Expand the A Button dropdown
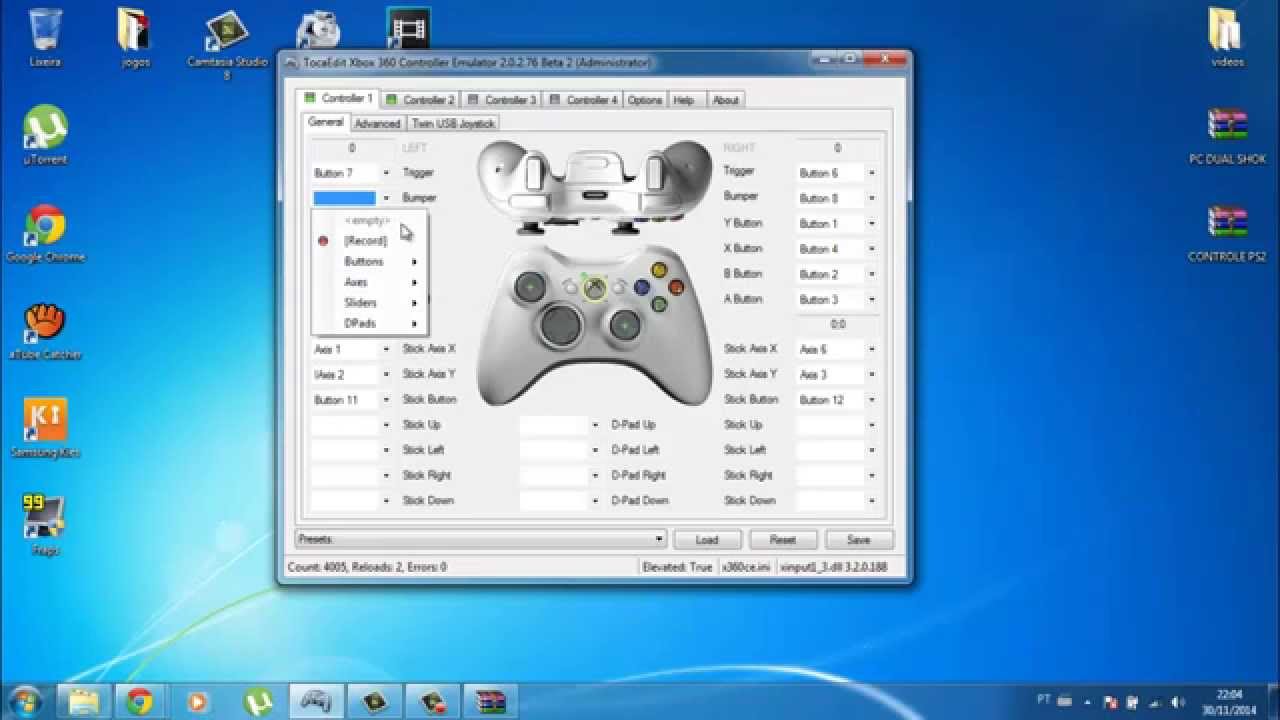The width and height of the screenshot is (1280, 720). click(x=871, y=299)
